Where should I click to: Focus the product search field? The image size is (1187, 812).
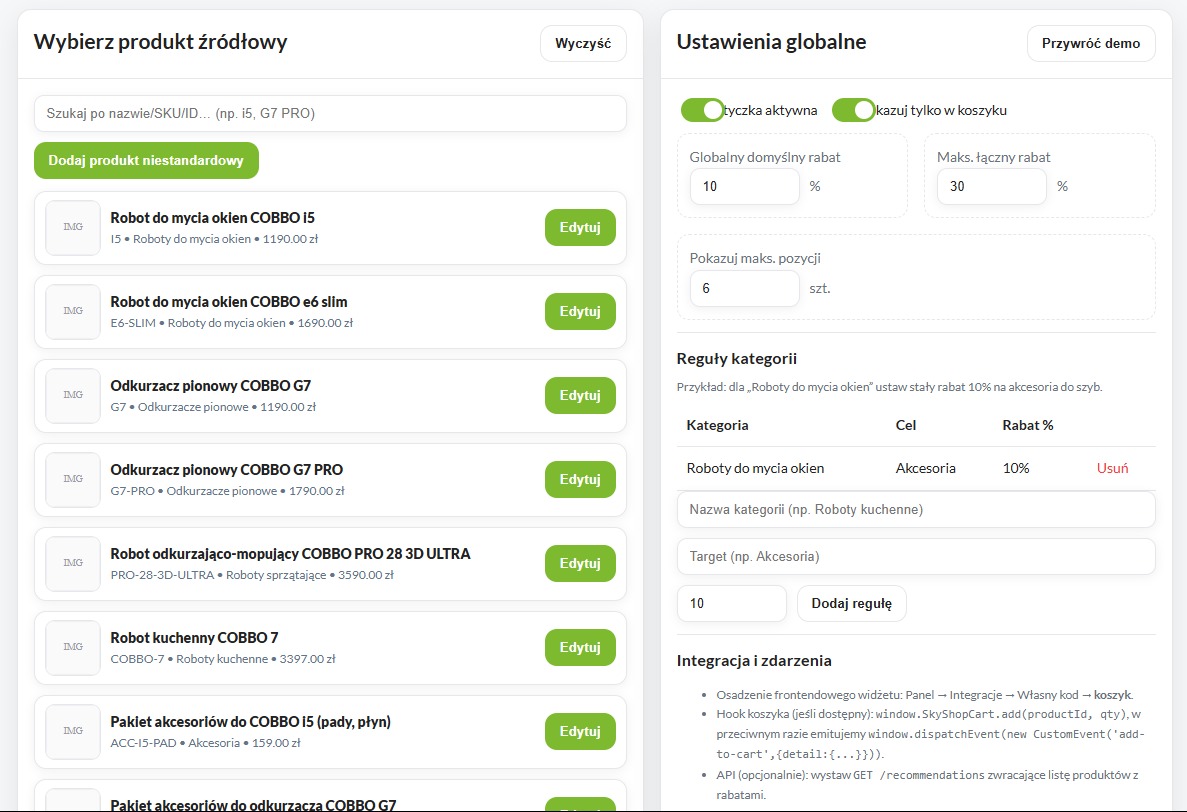[x=330, y=114]
